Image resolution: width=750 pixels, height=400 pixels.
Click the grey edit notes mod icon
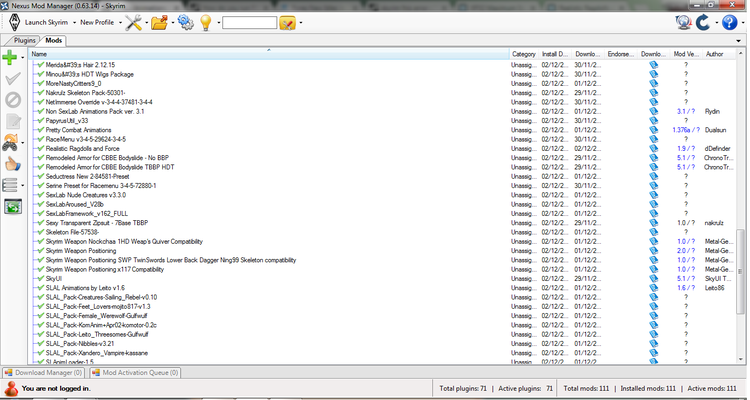(x=13, y=121)
